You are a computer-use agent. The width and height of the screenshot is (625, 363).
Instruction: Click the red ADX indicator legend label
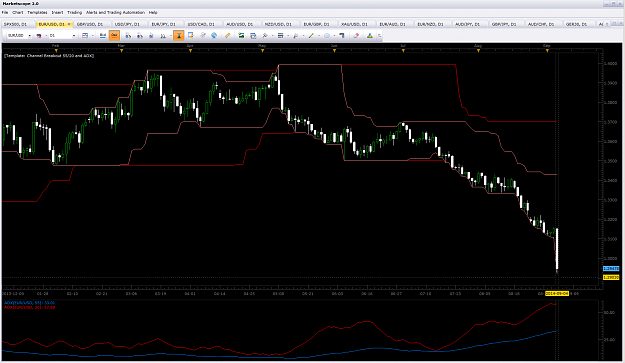pyautogui.click(x=29, y=307)
